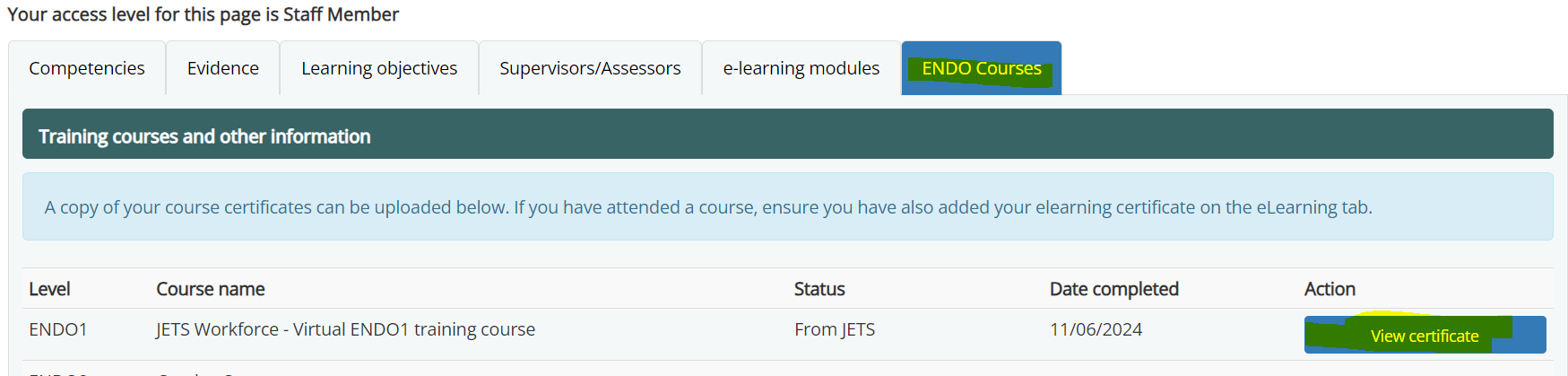Click the Action column header
This screenshot has height=376, width=1568.
[x=1330, y=289]
